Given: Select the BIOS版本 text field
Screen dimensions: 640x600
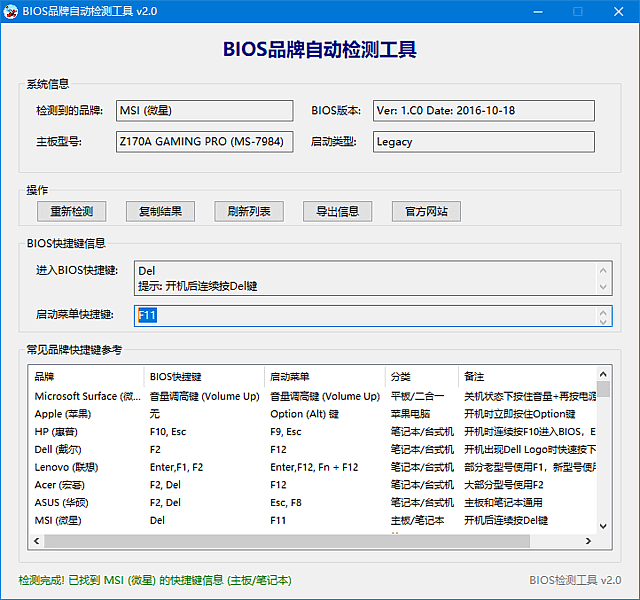Looking at the screenshot, I should 483,110.
